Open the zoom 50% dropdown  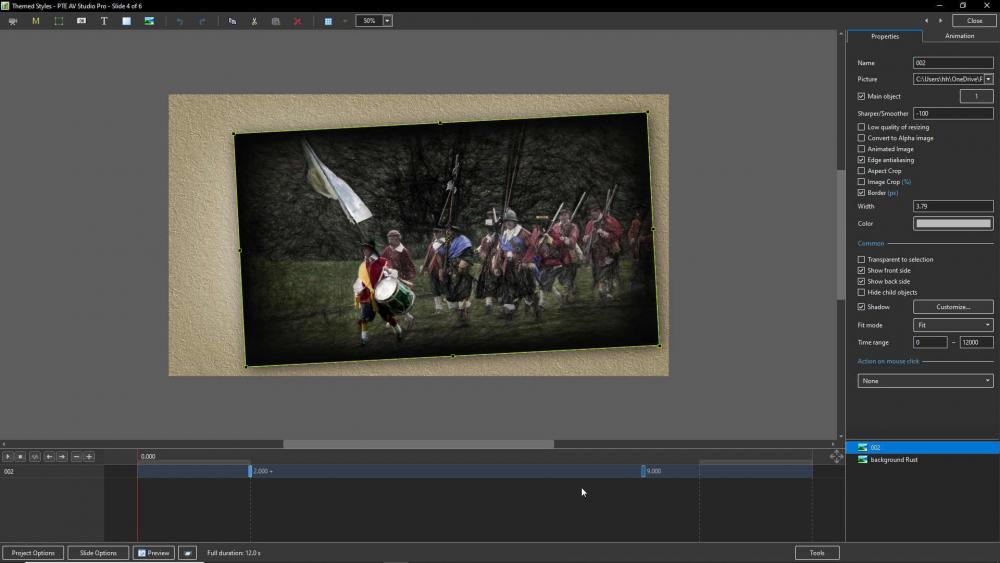[x=387, y=21]
